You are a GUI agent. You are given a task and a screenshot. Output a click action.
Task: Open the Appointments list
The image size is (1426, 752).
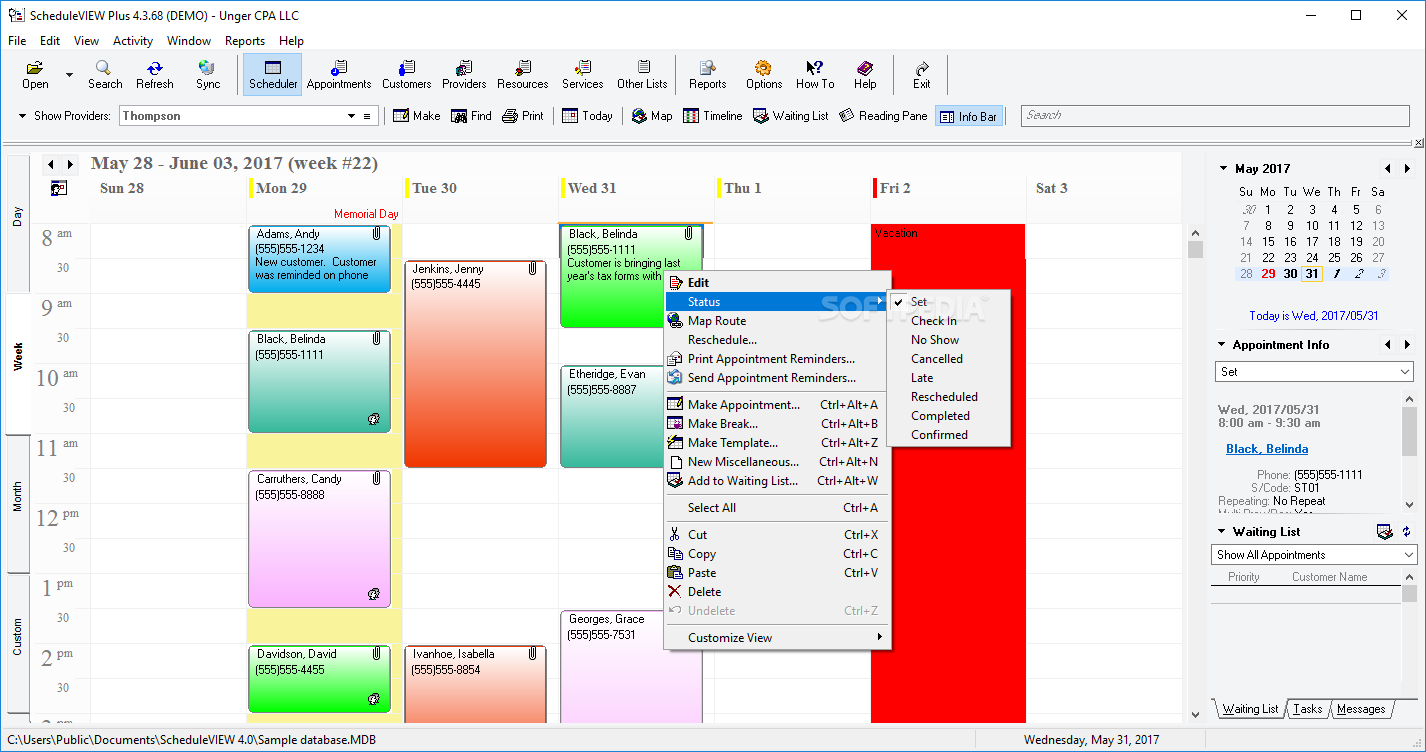click(x=339, y=75)
